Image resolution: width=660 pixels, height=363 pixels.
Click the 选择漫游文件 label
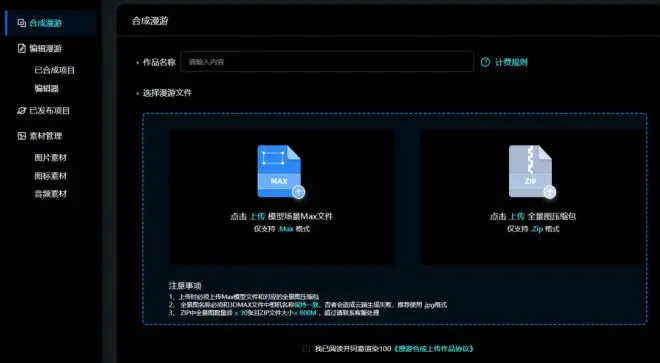pyautogui.click(x=167, y=93)
